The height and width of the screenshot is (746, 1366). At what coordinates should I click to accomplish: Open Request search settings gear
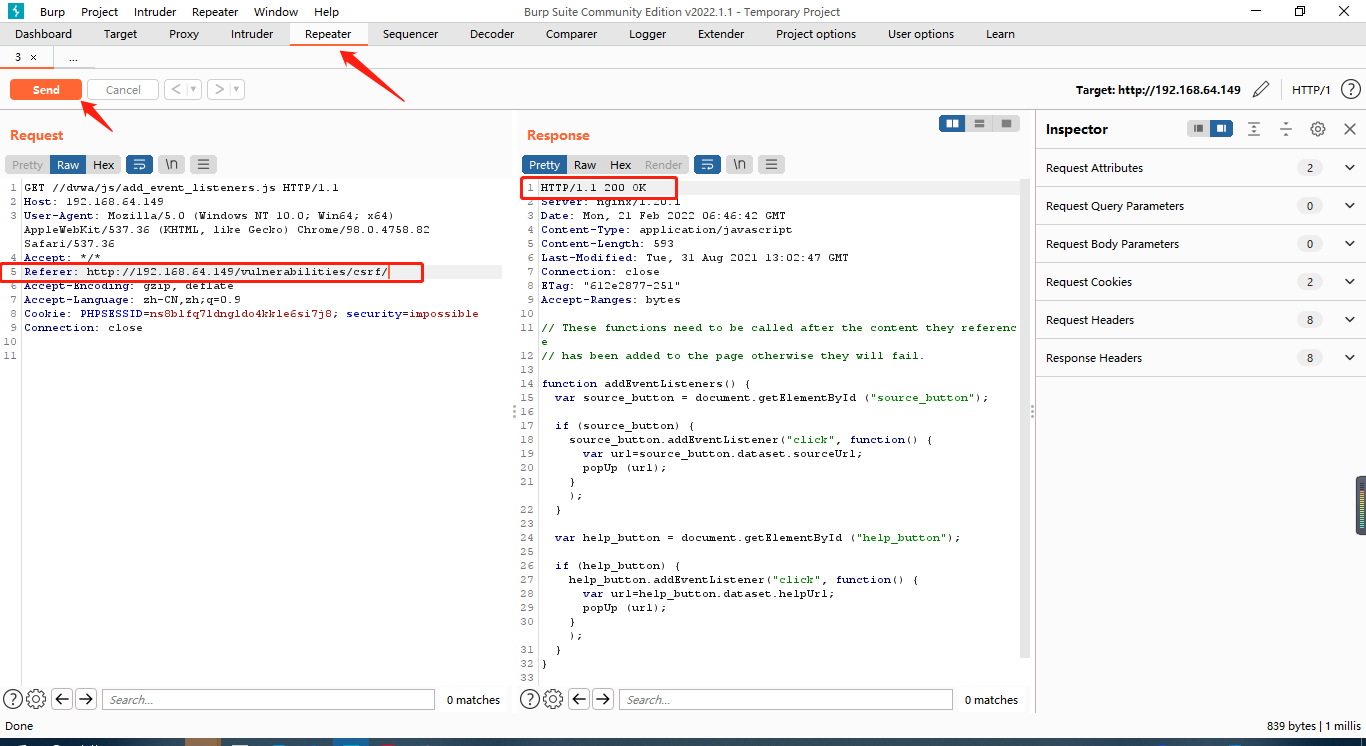tap(36, 699)
